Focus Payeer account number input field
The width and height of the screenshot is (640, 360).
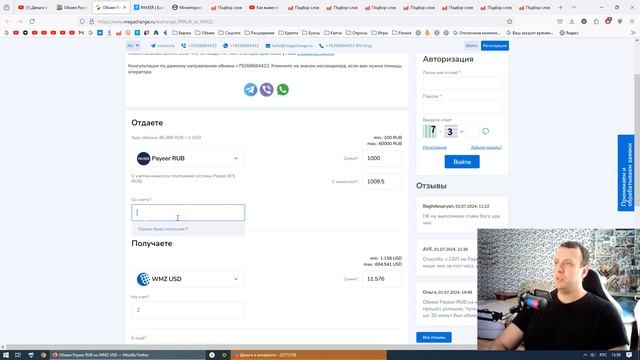pos(188,213)
